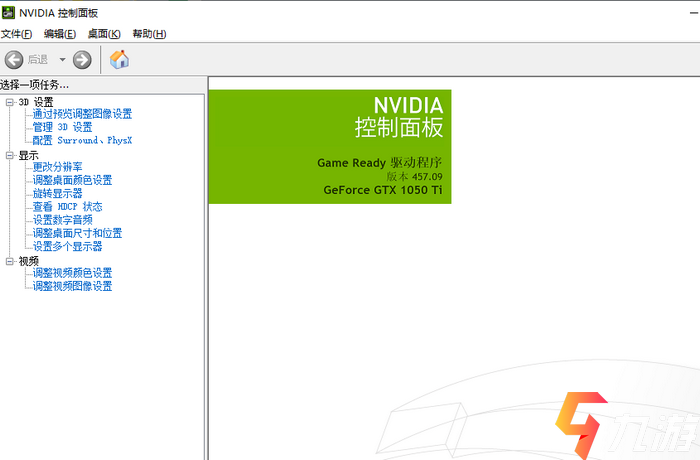The image size is (700, 460).
Task: Click the 视频 category label
Action: pos(28,261)
